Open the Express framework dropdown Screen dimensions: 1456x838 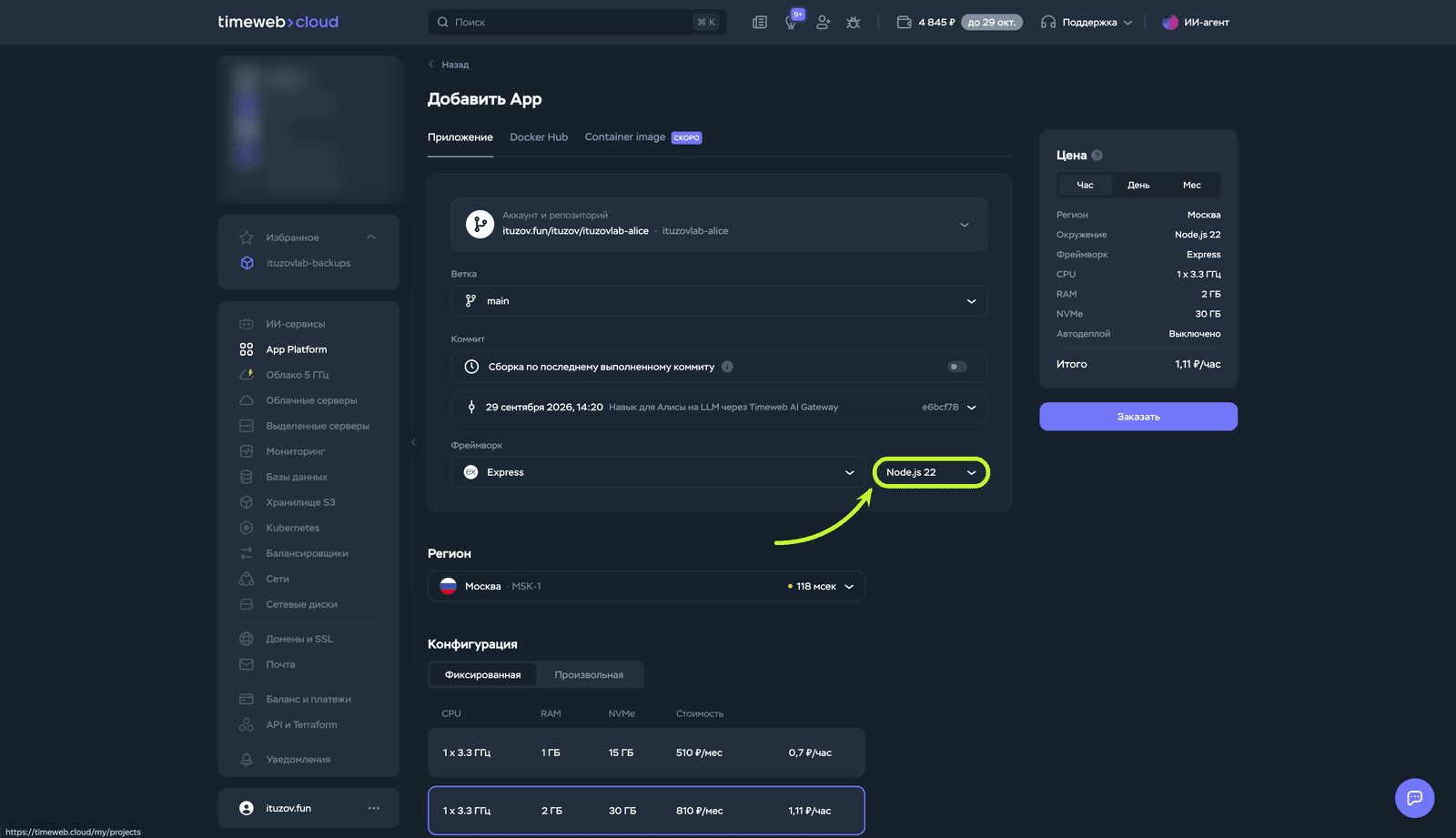click(x=658, y=472)
